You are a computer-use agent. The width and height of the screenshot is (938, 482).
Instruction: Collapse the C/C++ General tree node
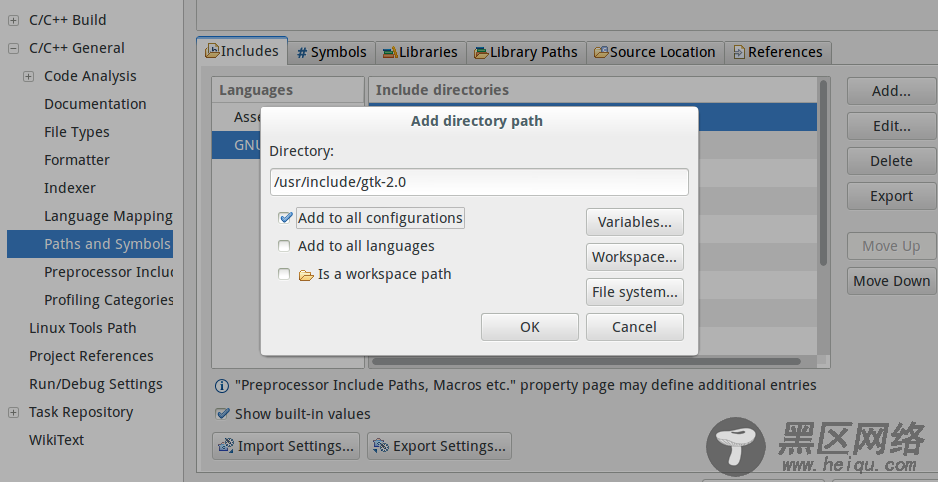tap(13, 48)
